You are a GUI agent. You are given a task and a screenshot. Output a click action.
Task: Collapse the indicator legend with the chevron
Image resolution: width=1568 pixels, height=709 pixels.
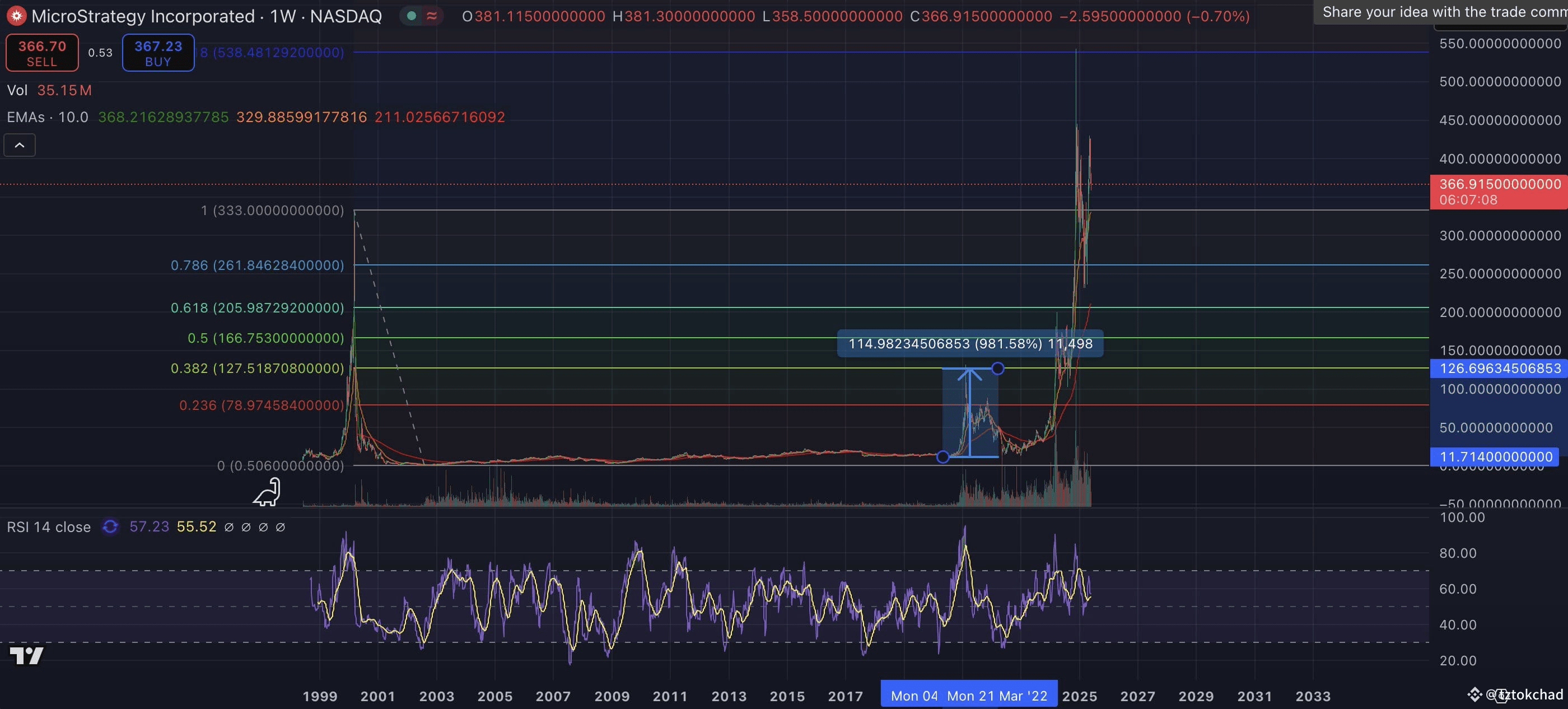[20, 145]
